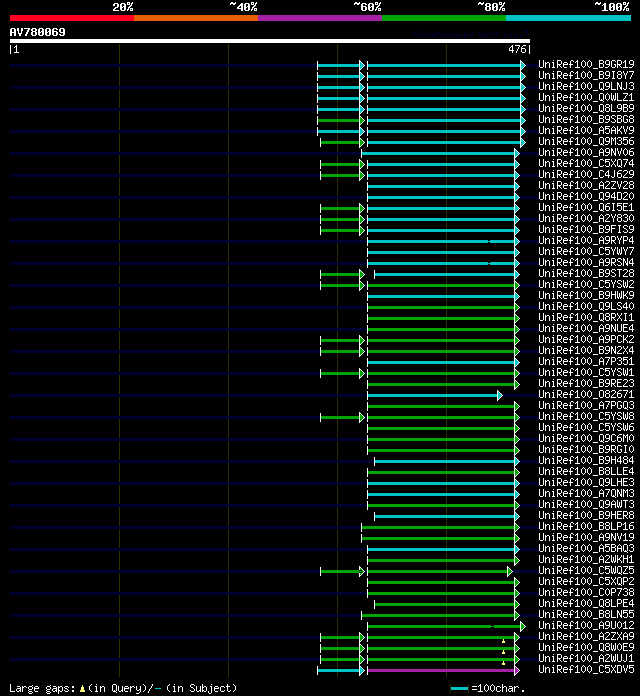Image resolution: width=640 pixels, height=696 pixels.
Task: Click the purple alignment bar for UniRef100_C5XDV5
Action: click(x=442, y=670)
